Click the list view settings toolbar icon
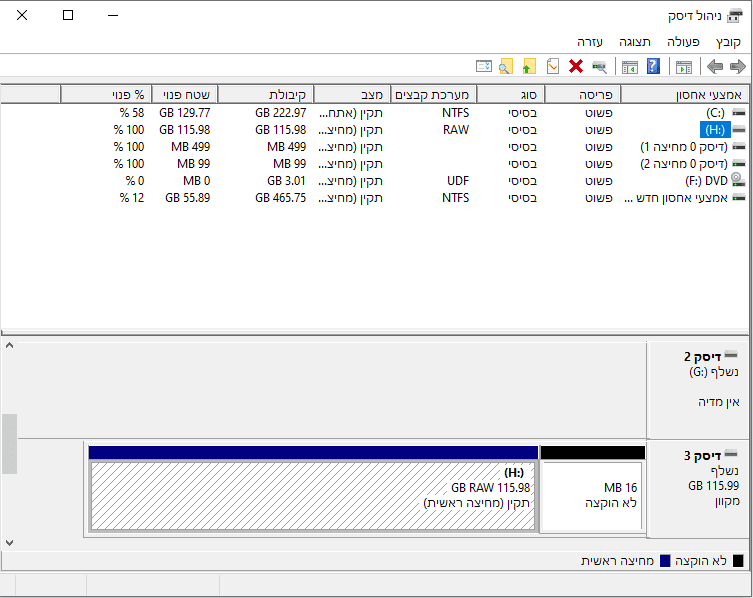 click(x=484, y=66)
